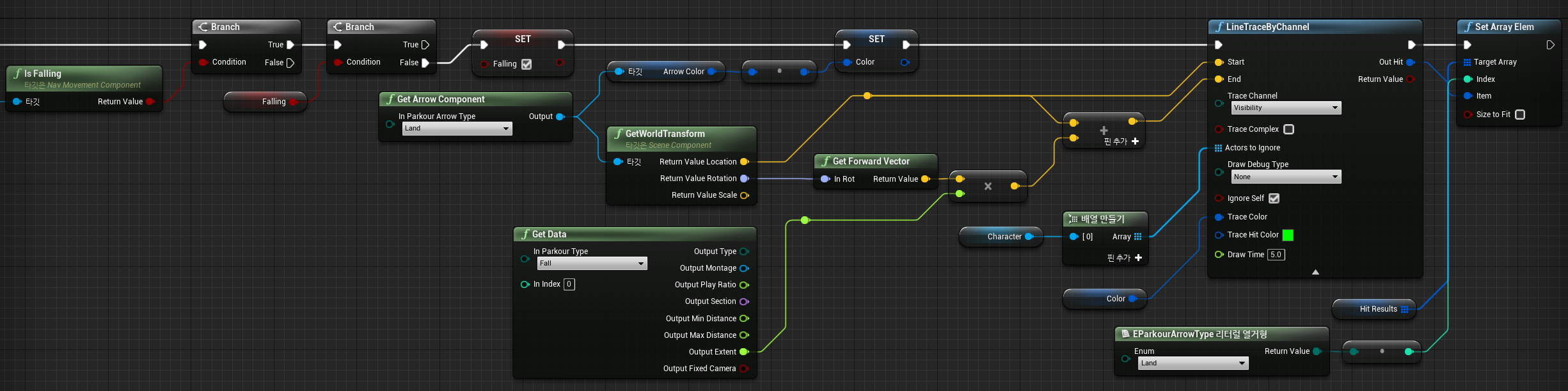The image size is (1568, 391).
Task: Click the Actors to Ignore array pin
Action: 1218,148
